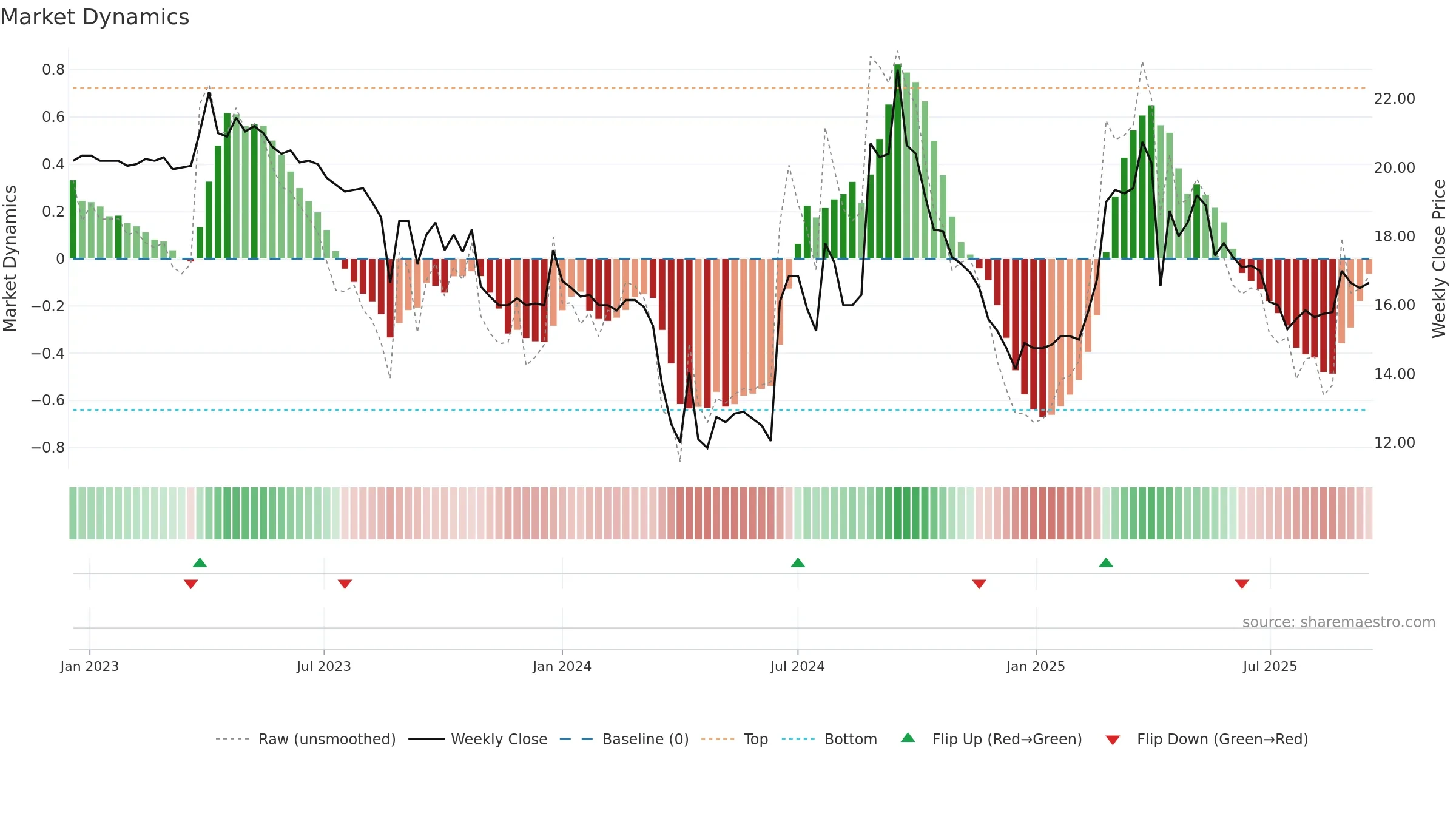Viewport: 1456px width, 819px height.
Task: Select red flip-down marker before Jul 2025
Action: [x=1242, y=584]
